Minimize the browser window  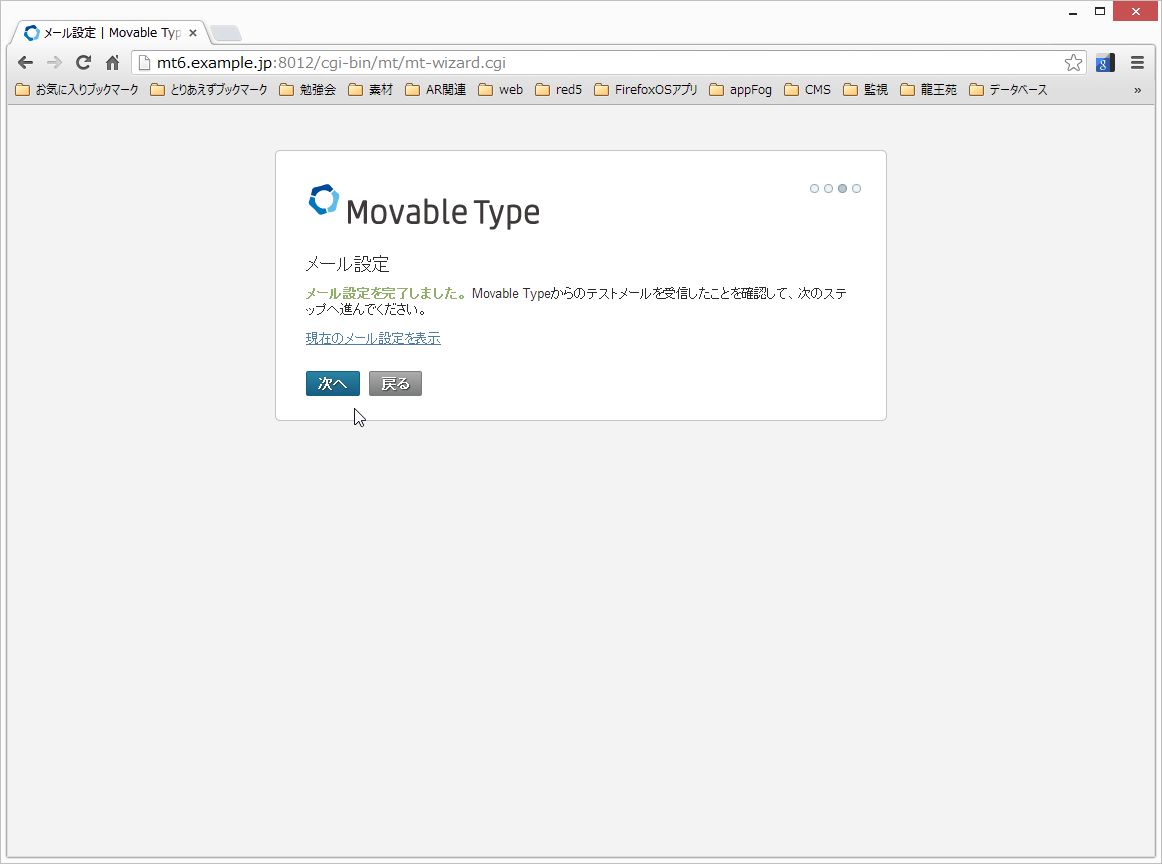[x=1072, y=12]
